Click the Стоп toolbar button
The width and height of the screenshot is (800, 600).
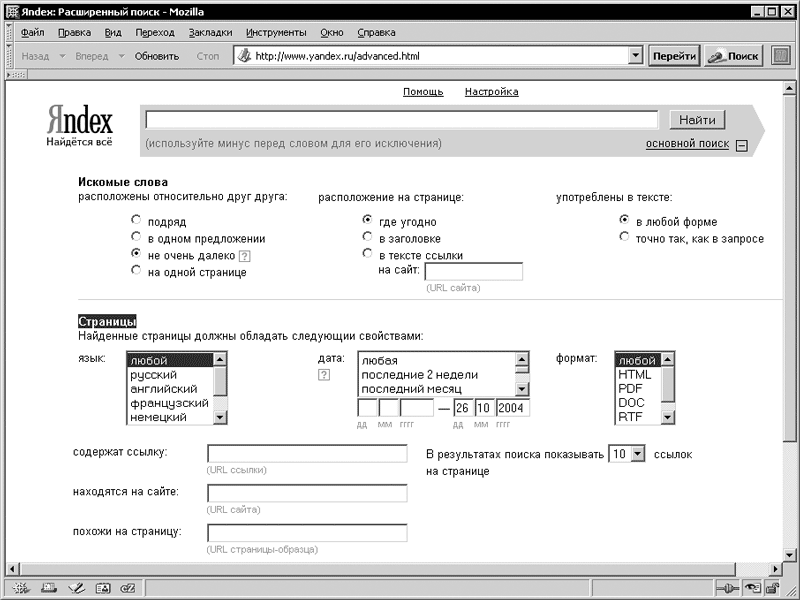208,56
